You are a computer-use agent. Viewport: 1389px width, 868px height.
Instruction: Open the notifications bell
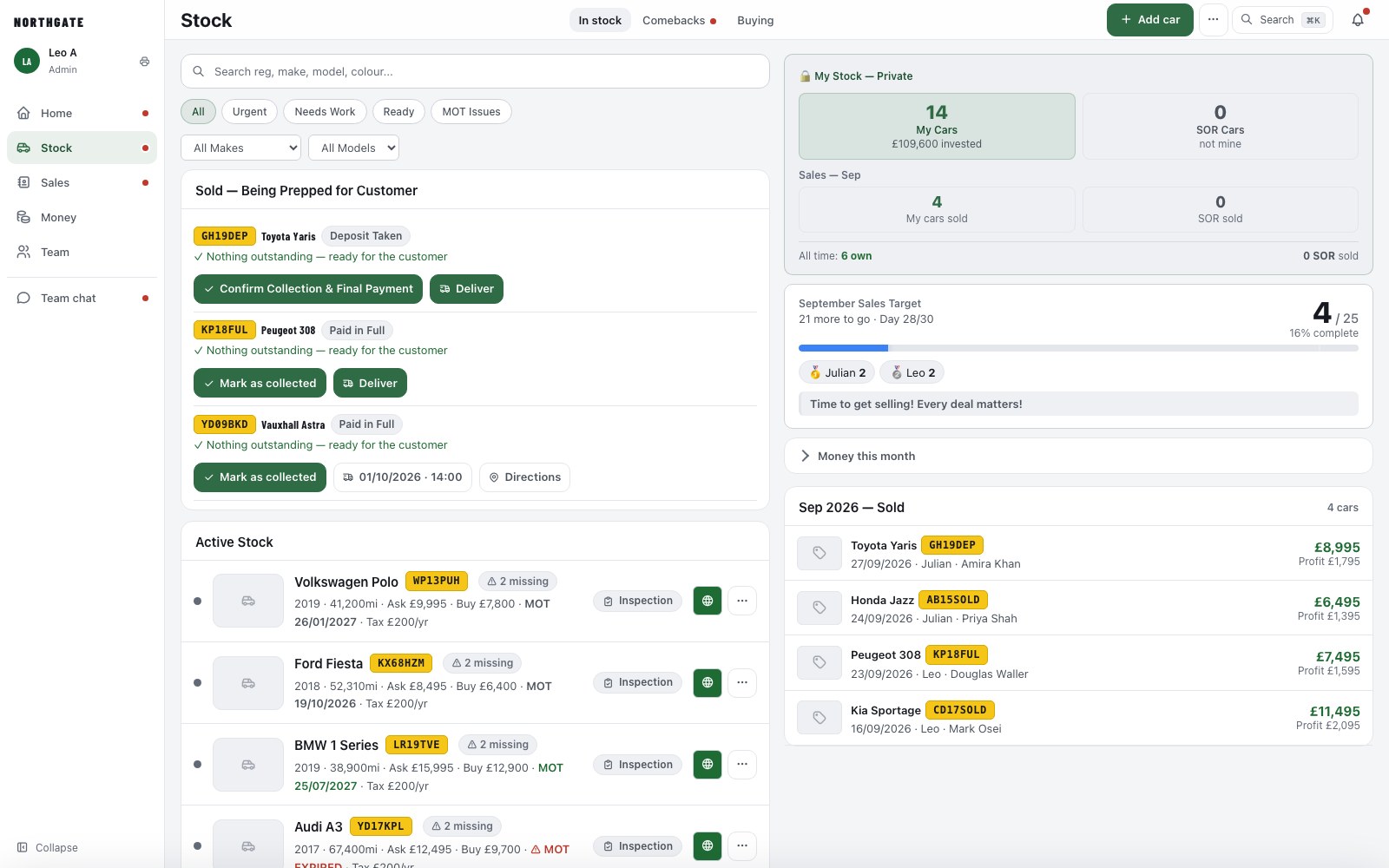1358,20
